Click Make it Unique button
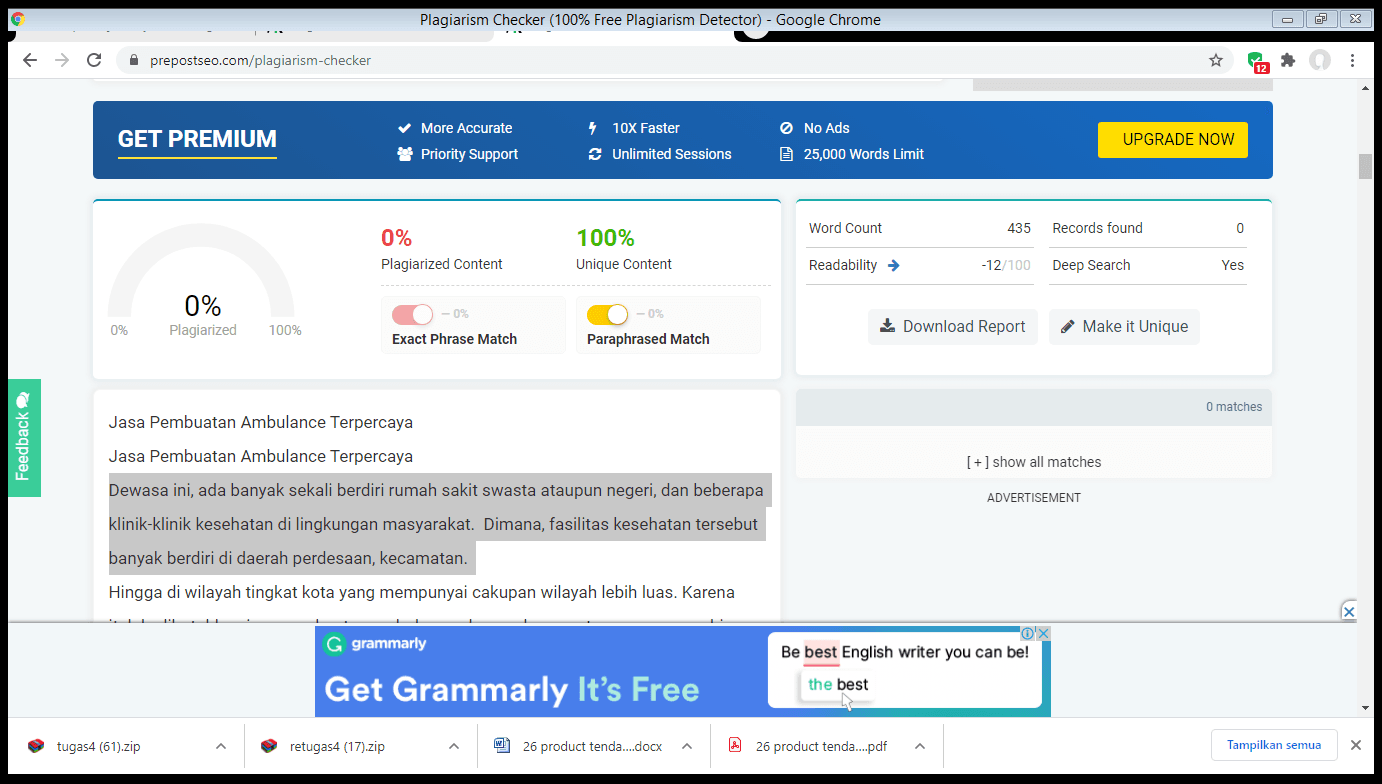 [x=1123, y=327]
